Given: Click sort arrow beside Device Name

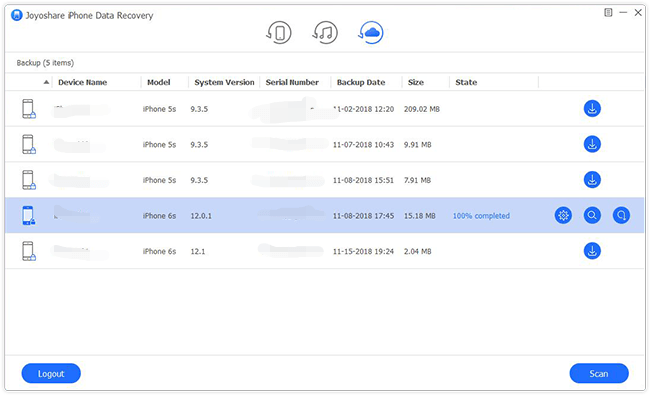Looking at the screenshot, I should (x=46, y=82).
